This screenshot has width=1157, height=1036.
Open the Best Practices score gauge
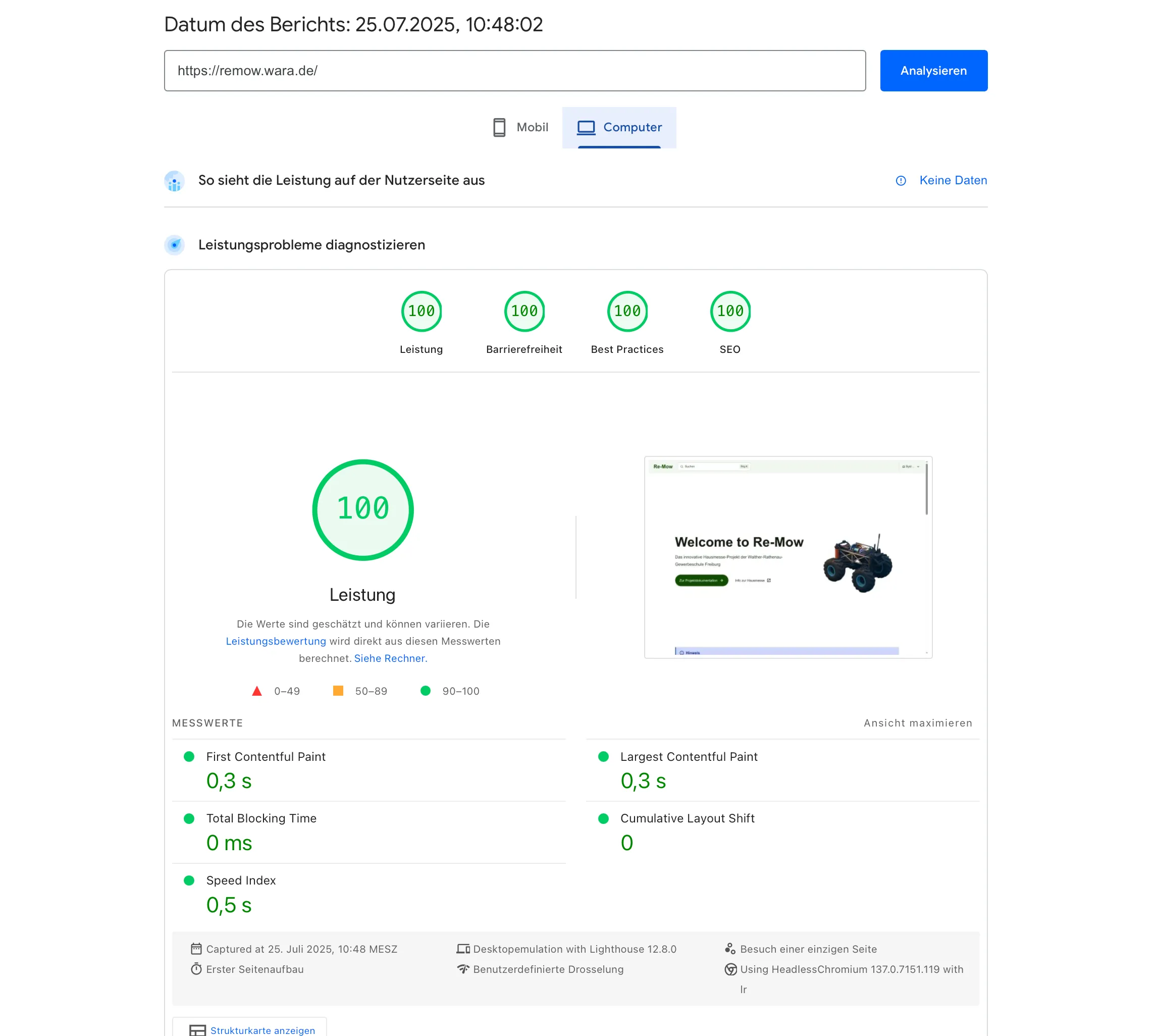(626, 312)
